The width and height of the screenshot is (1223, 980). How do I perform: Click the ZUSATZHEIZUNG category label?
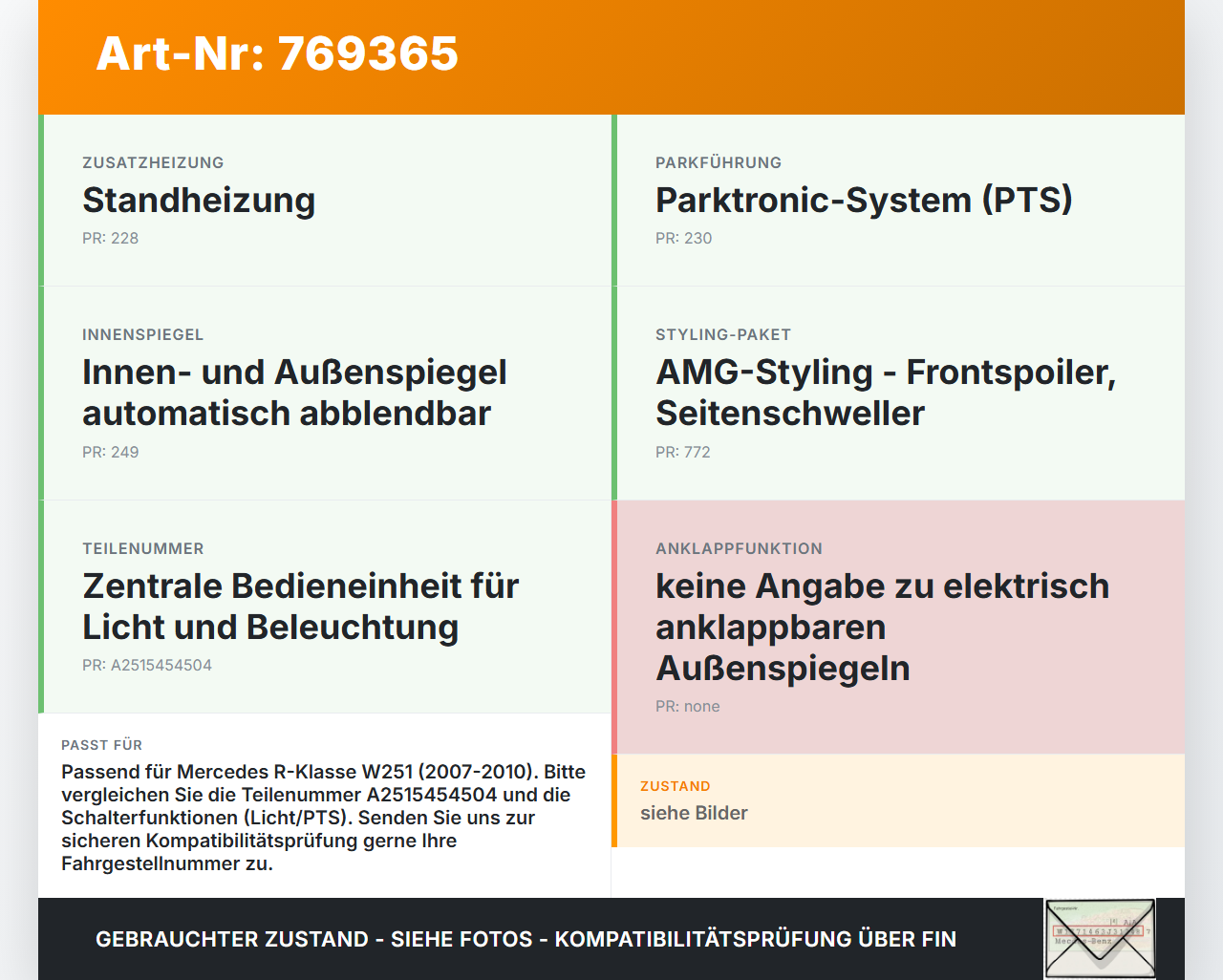[x=153, y=162]
